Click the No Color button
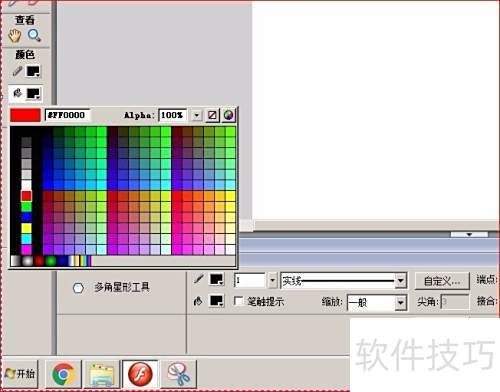The height and width of the screenshot is (392, 500). click(212, 115)
